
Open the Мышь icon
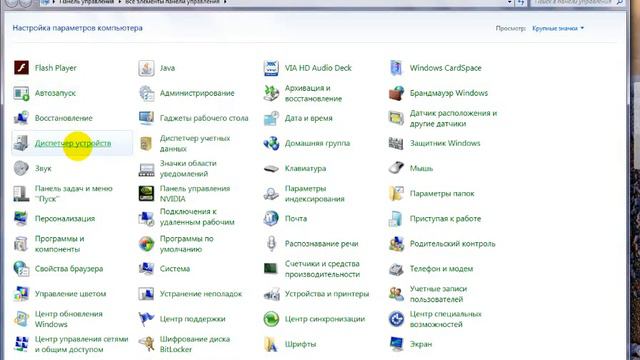[x=396, y=168]
